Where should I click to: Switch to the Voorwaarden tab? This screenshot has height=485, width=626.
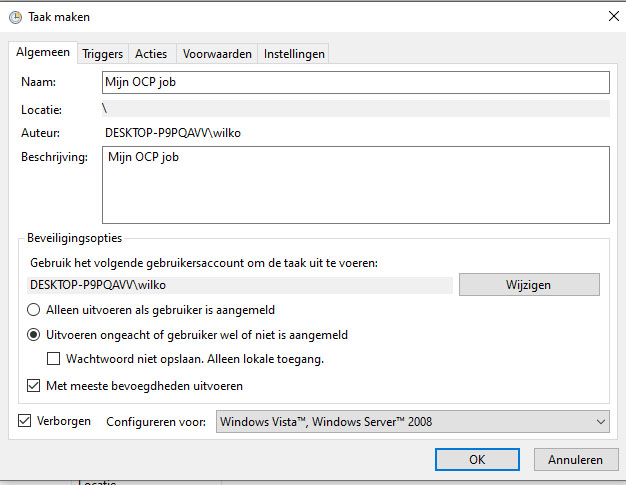[x=217, y=54]
